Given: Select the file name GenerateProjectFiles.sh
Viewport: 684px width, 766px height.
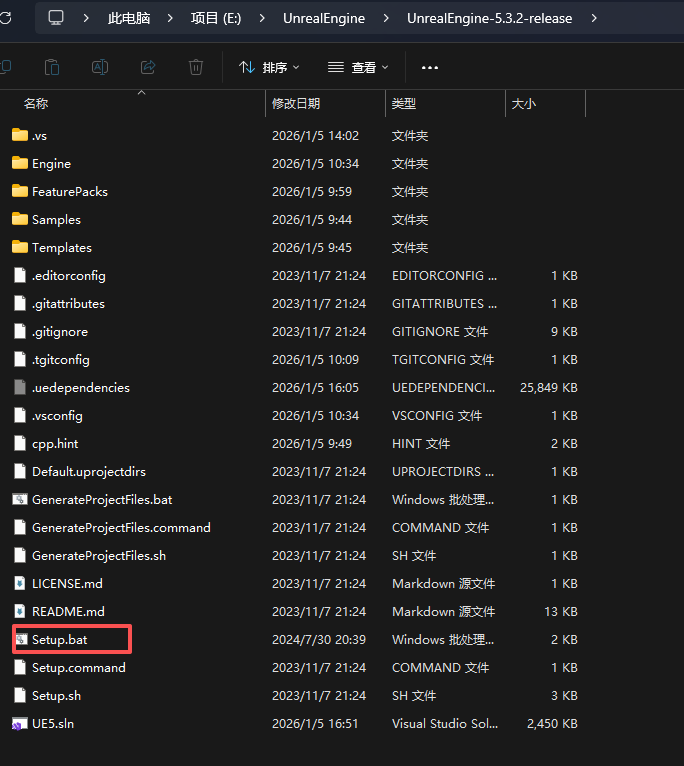Looking at the screenshot, I should [99, 555].
